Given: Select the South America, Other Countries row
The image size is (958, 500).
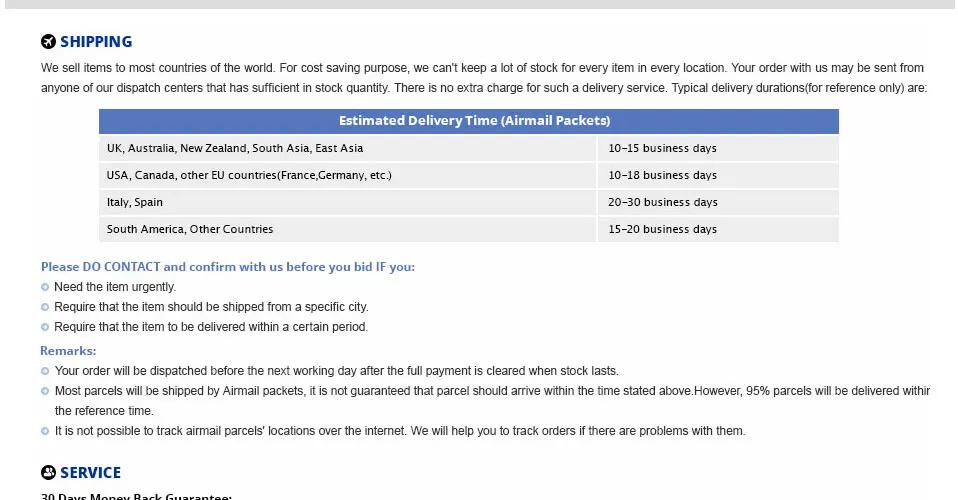Looking at the screenshot, I should coord(469,229).
